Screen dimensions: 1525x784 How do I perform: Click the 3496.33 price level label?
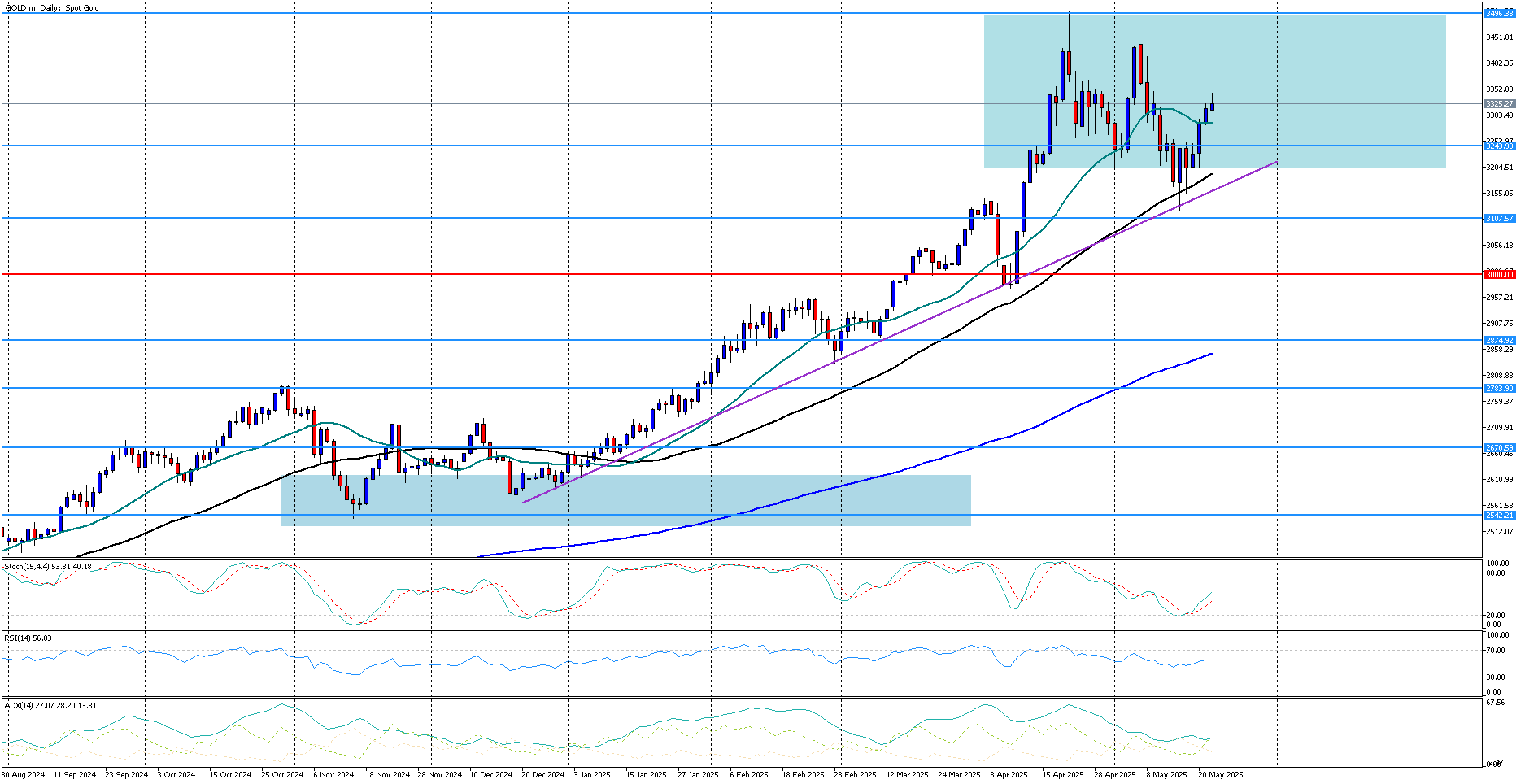(x=1500, y=14)
